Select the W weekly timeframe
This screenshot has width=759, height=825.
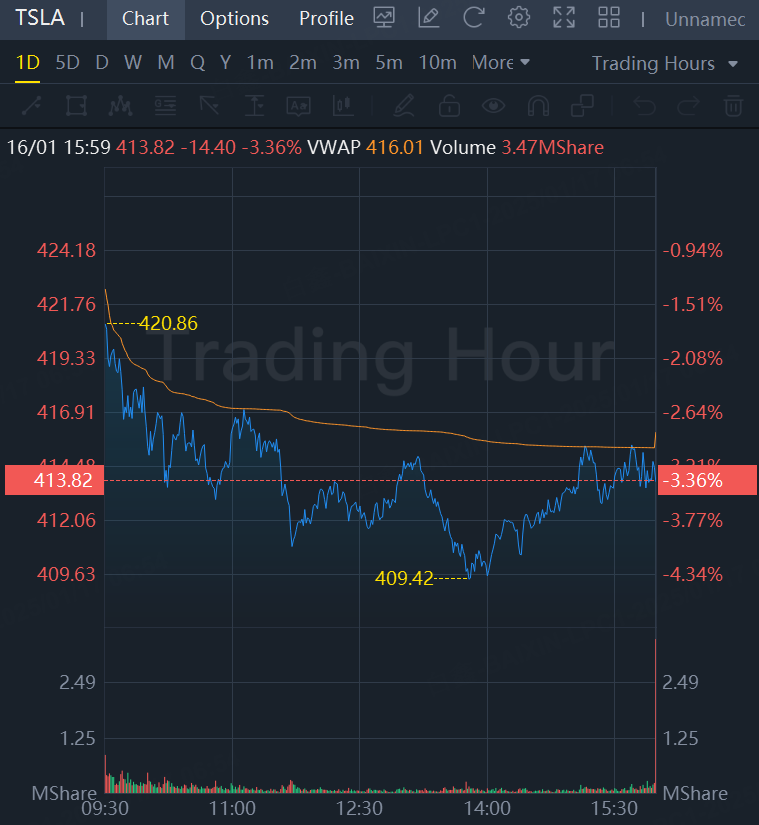(x=133, y=63)
